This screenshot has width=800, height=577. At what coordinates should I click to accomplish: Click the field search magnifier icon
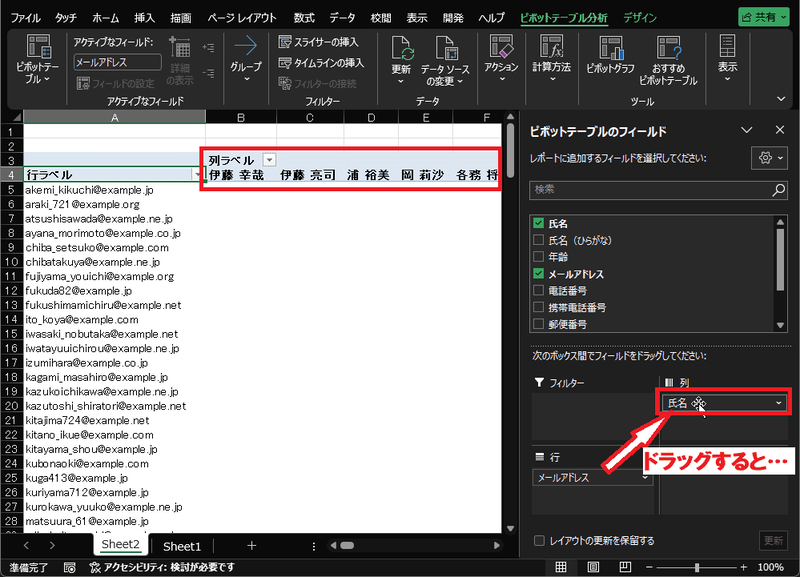coord(779,190)
